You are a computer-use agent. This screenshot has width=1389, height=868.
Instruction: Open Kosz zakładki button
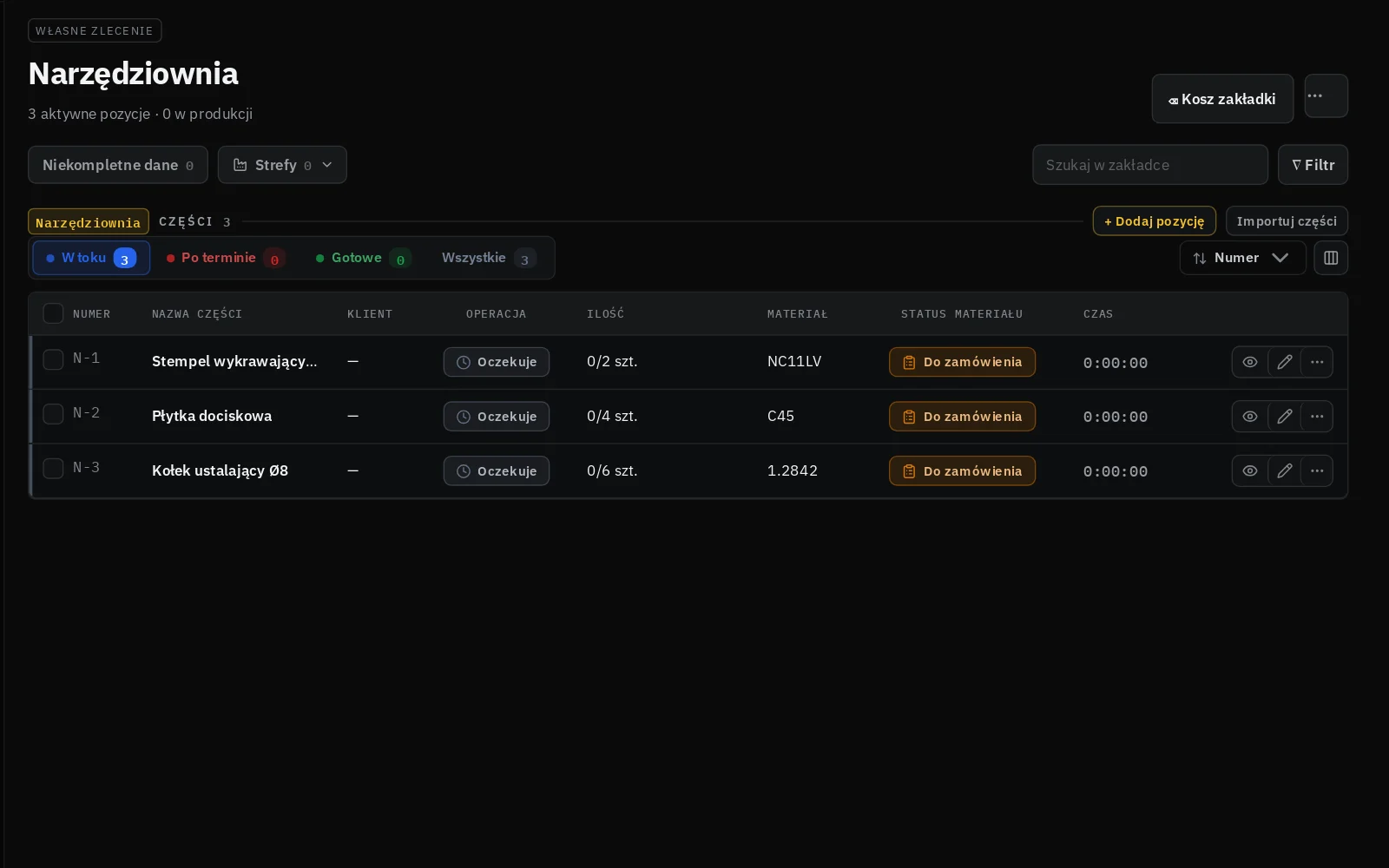(x=1222, y=99)
